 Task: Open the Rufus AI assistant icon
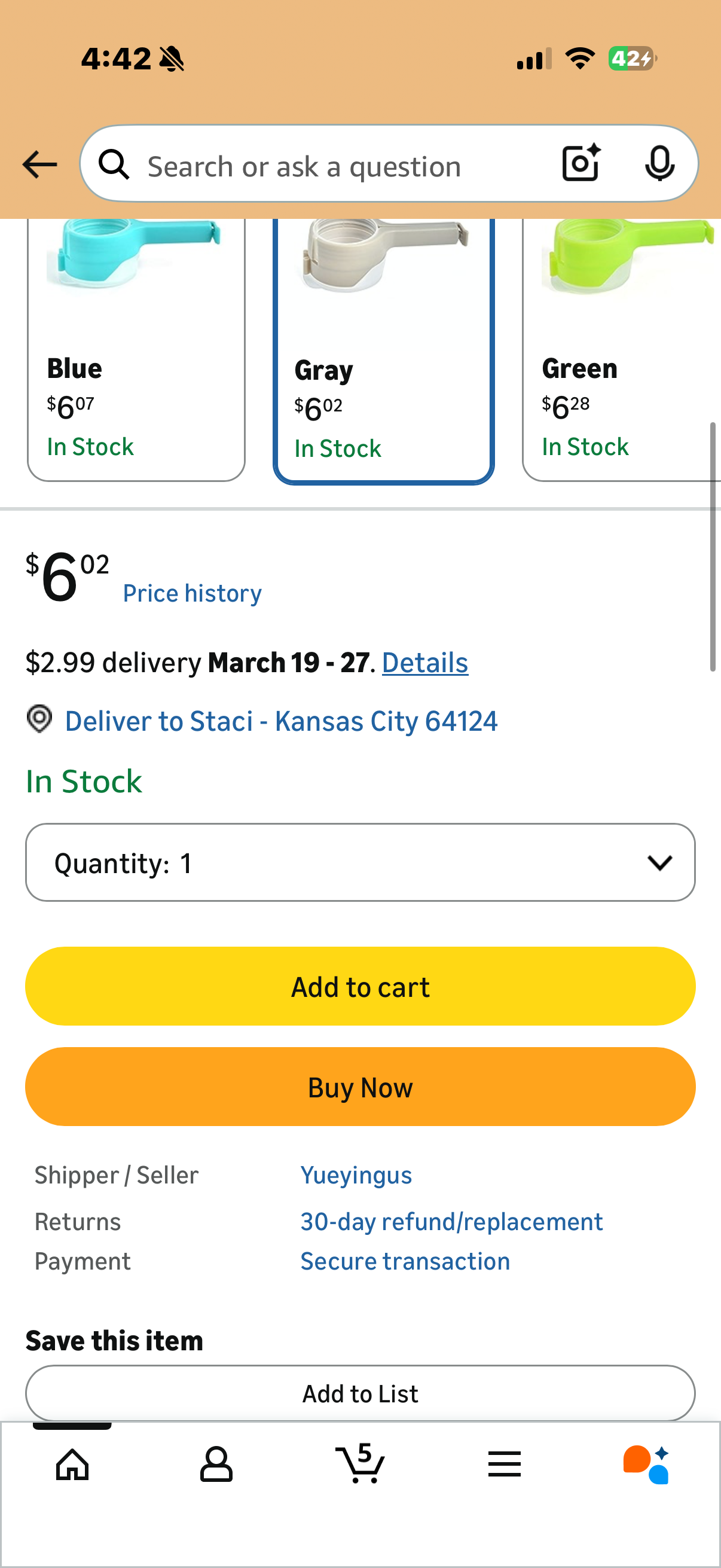[x=647, y=1465]
